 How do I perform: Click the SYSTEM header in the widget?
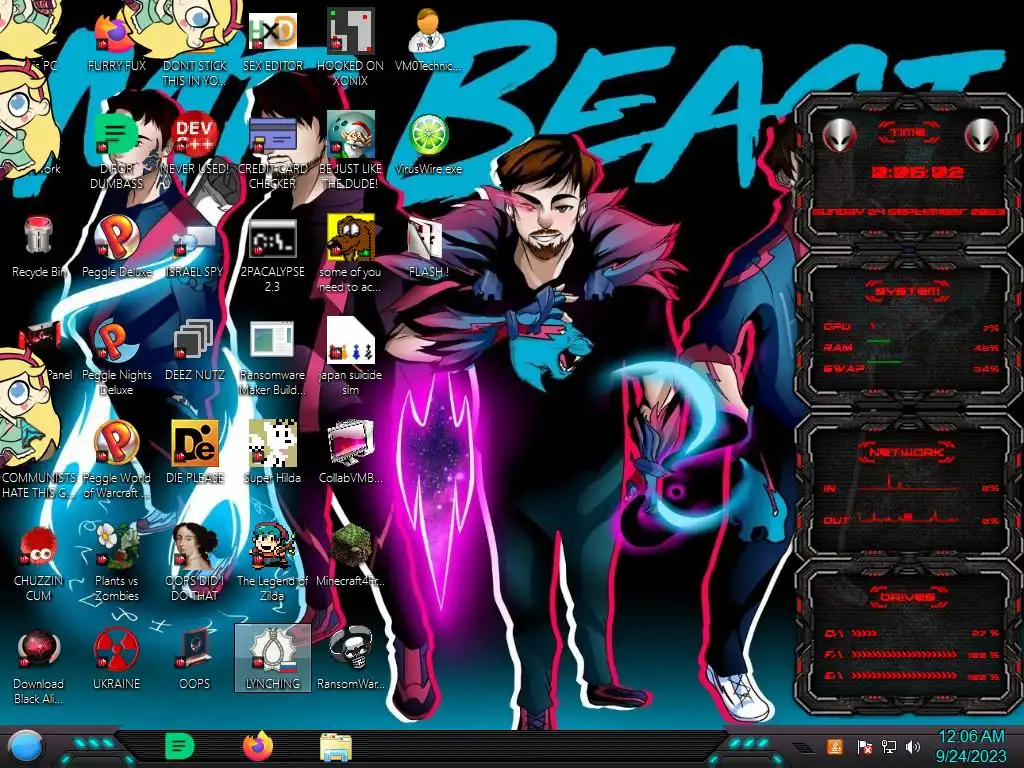pyautogui.click(x=908, y=291)
